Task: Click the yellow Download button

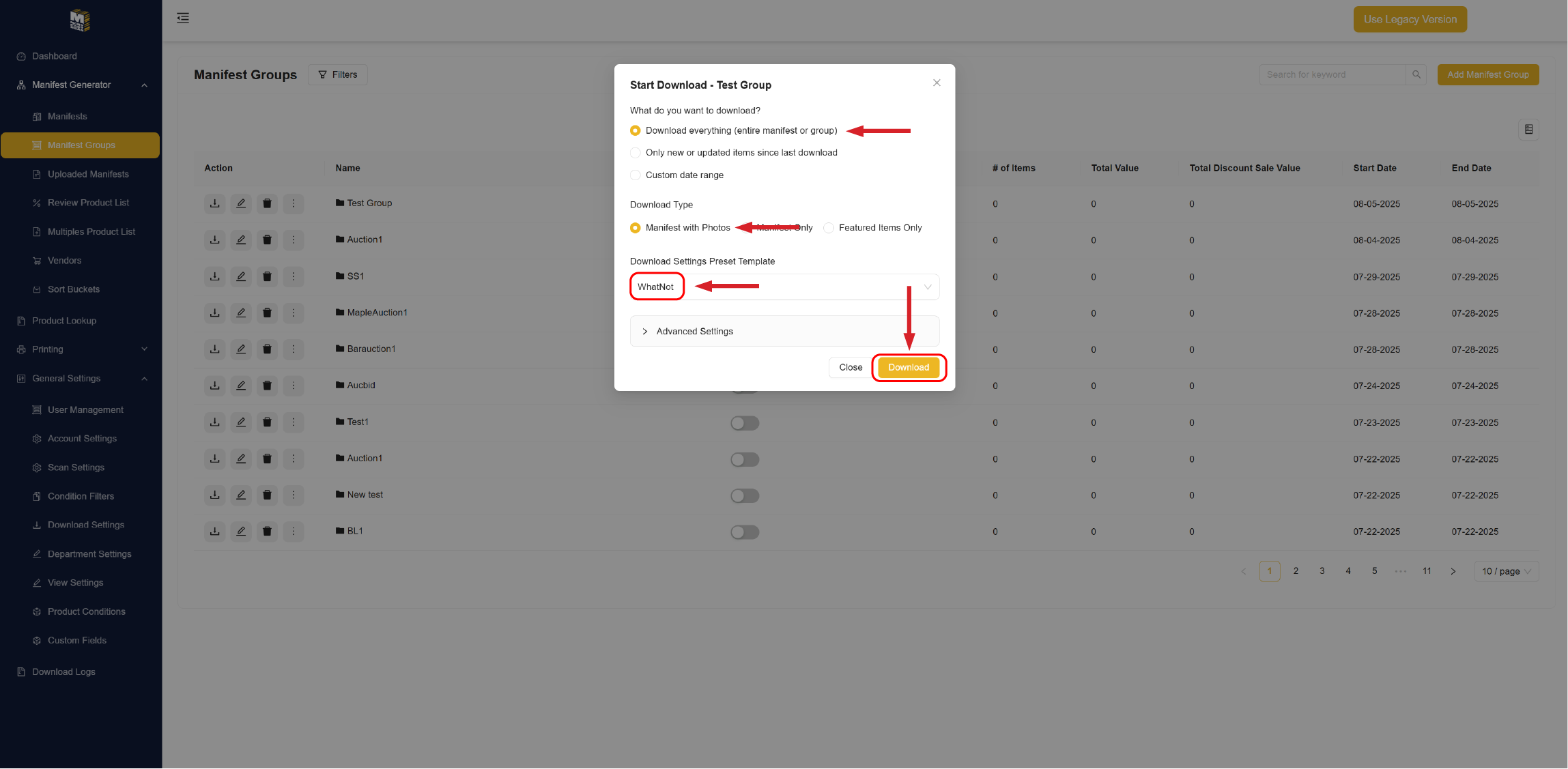Action: [908, 368]
